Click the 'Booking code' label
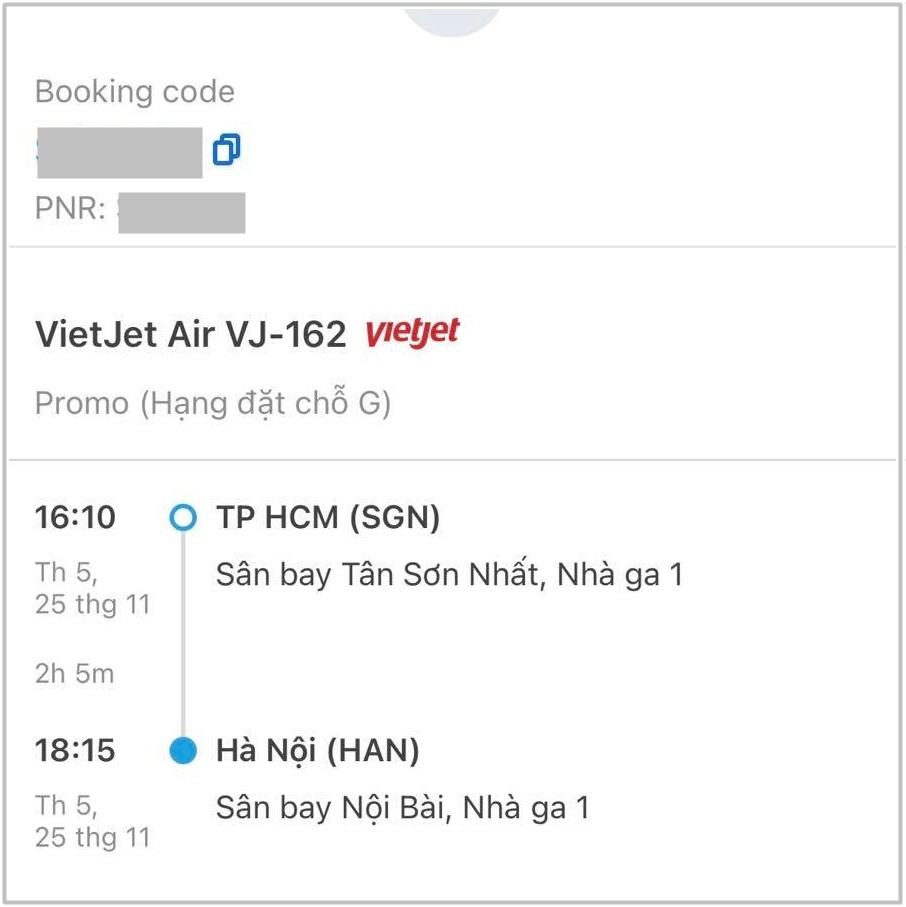The image size is (906, 907). coord(135,92)
